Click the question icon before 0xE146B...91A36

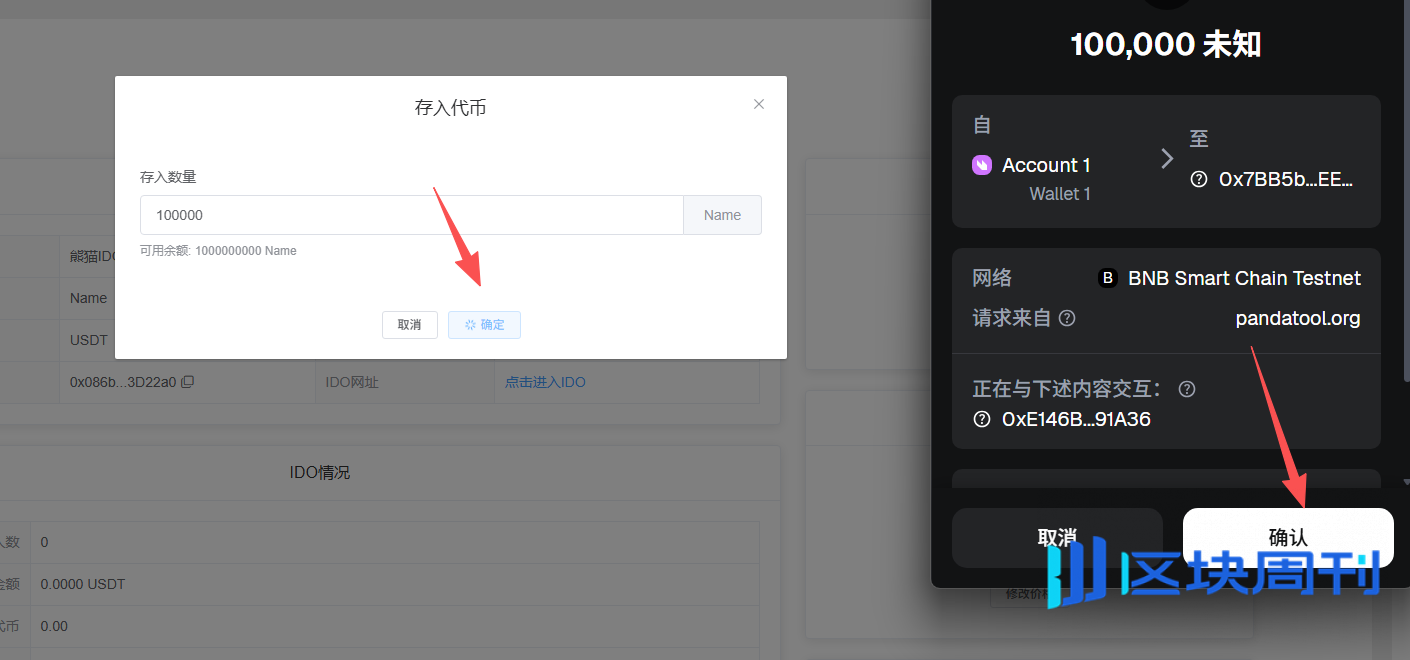[x=981, y=419]
